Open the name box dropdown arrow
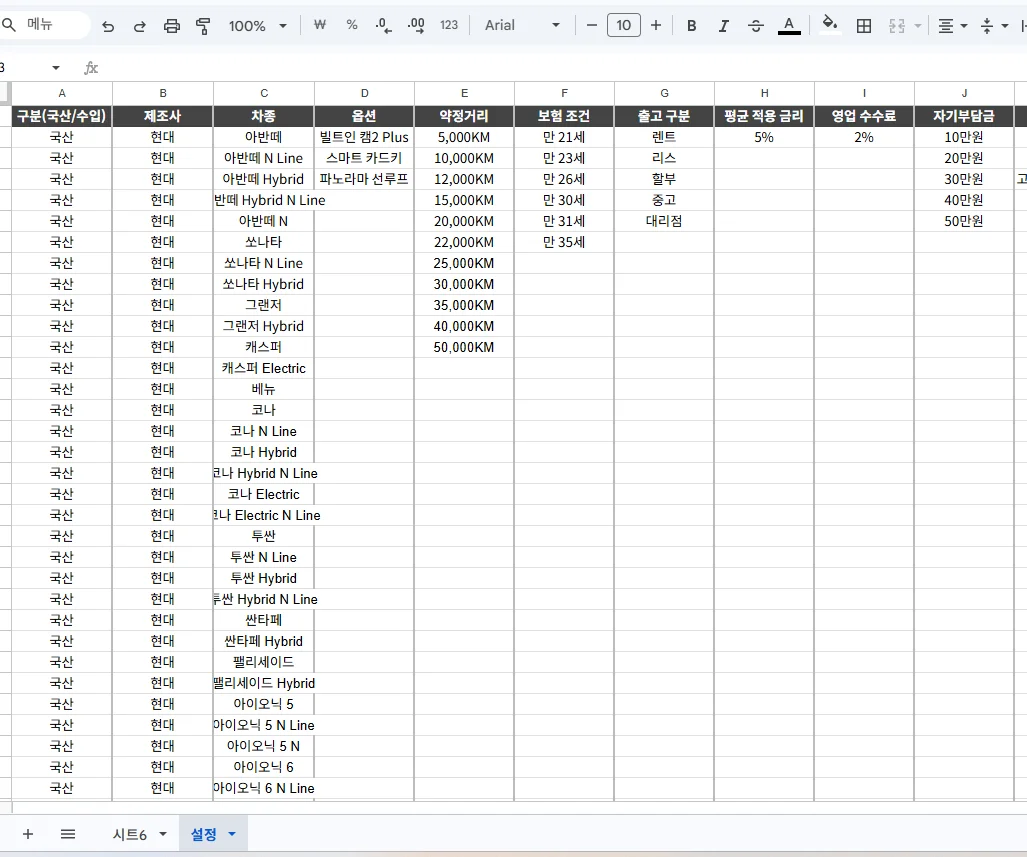 tap(56, 67)
